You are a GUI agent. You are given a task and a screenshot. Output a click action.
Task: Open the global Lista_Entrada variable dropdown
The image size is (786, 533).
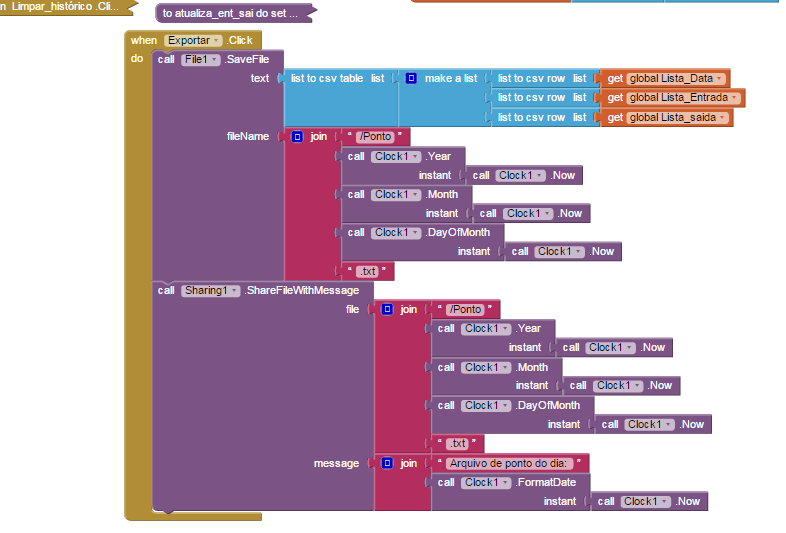pos(734,98)
